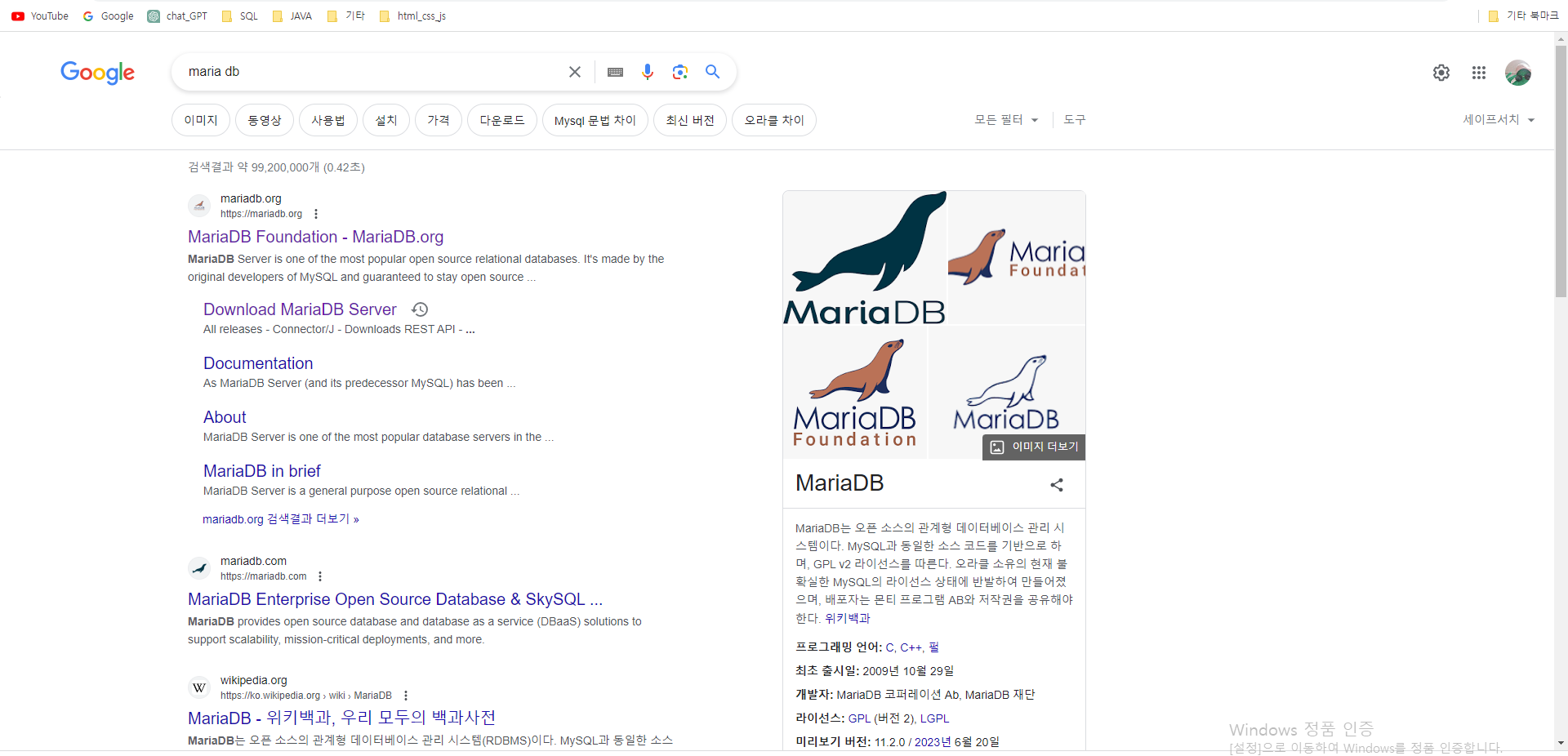The image size is (1568, 756).
Task: Go to Google home via logo
Action: coord(98,73)
